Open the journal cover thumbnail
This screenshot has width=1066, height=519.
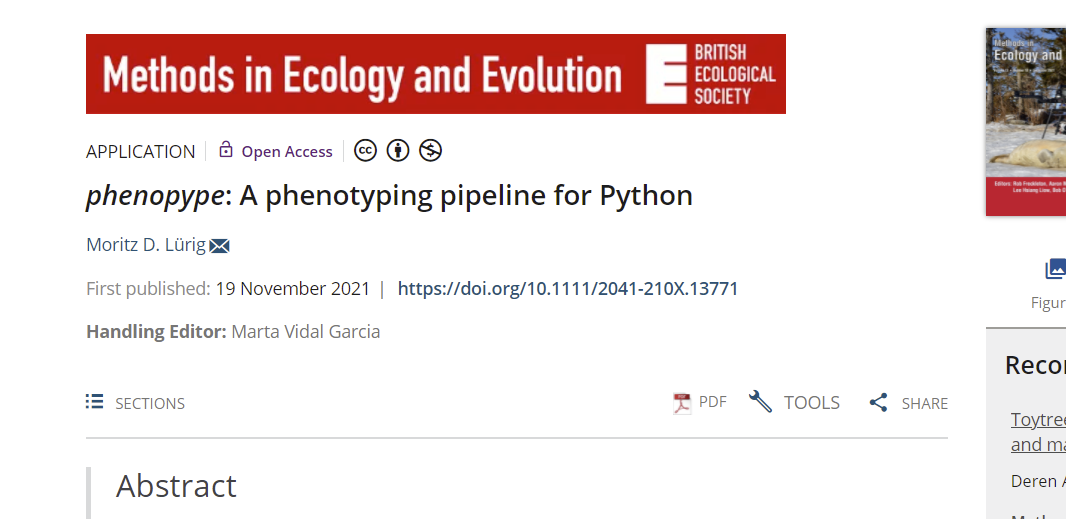1026,120
